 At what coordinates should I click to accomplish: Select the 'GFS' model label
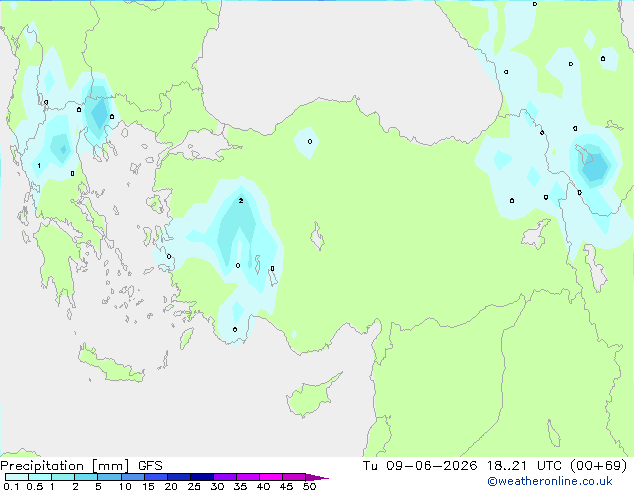150,466
